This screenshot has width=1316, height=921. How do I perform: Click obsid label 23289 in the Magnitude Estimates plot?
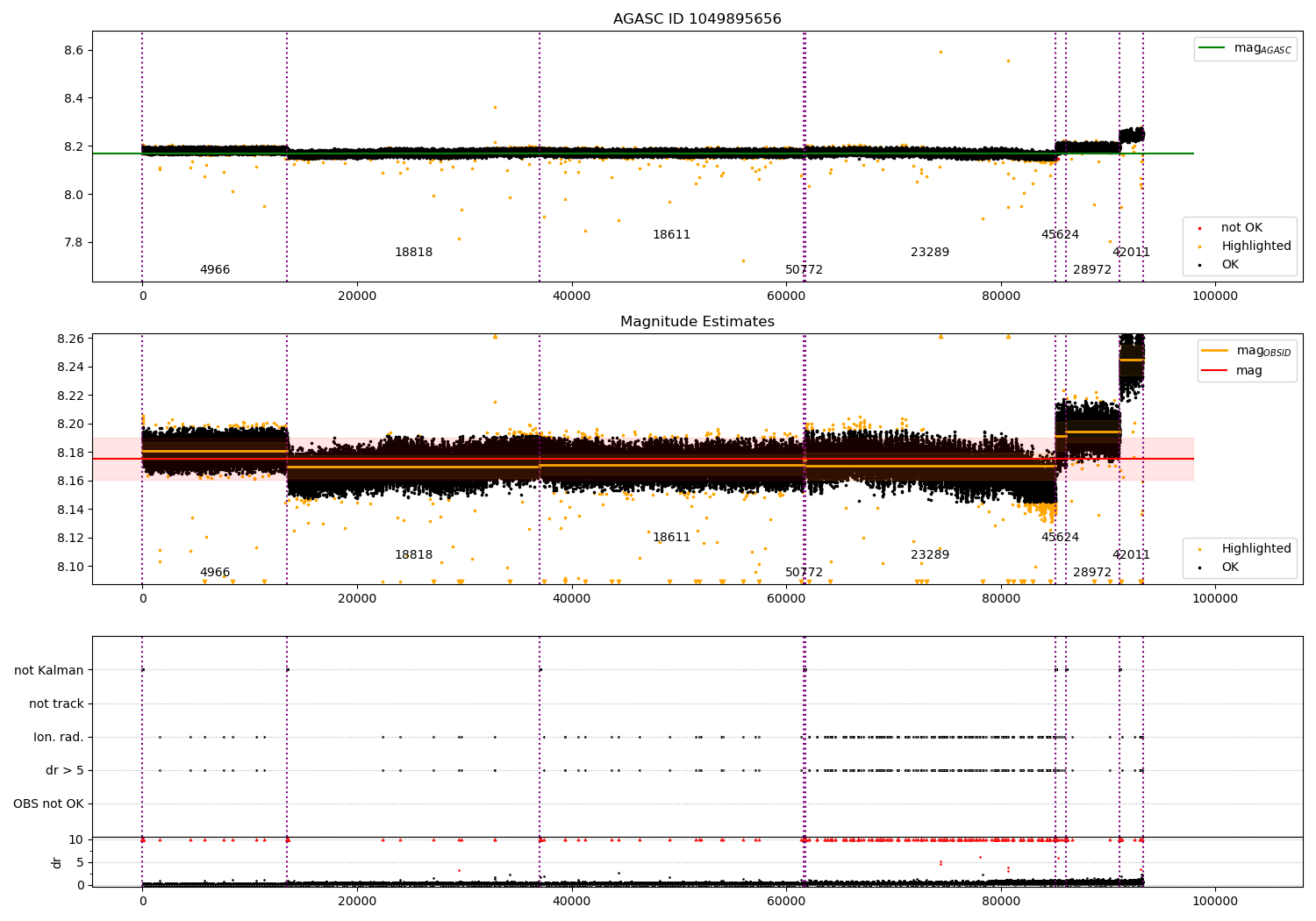point(930,555)
